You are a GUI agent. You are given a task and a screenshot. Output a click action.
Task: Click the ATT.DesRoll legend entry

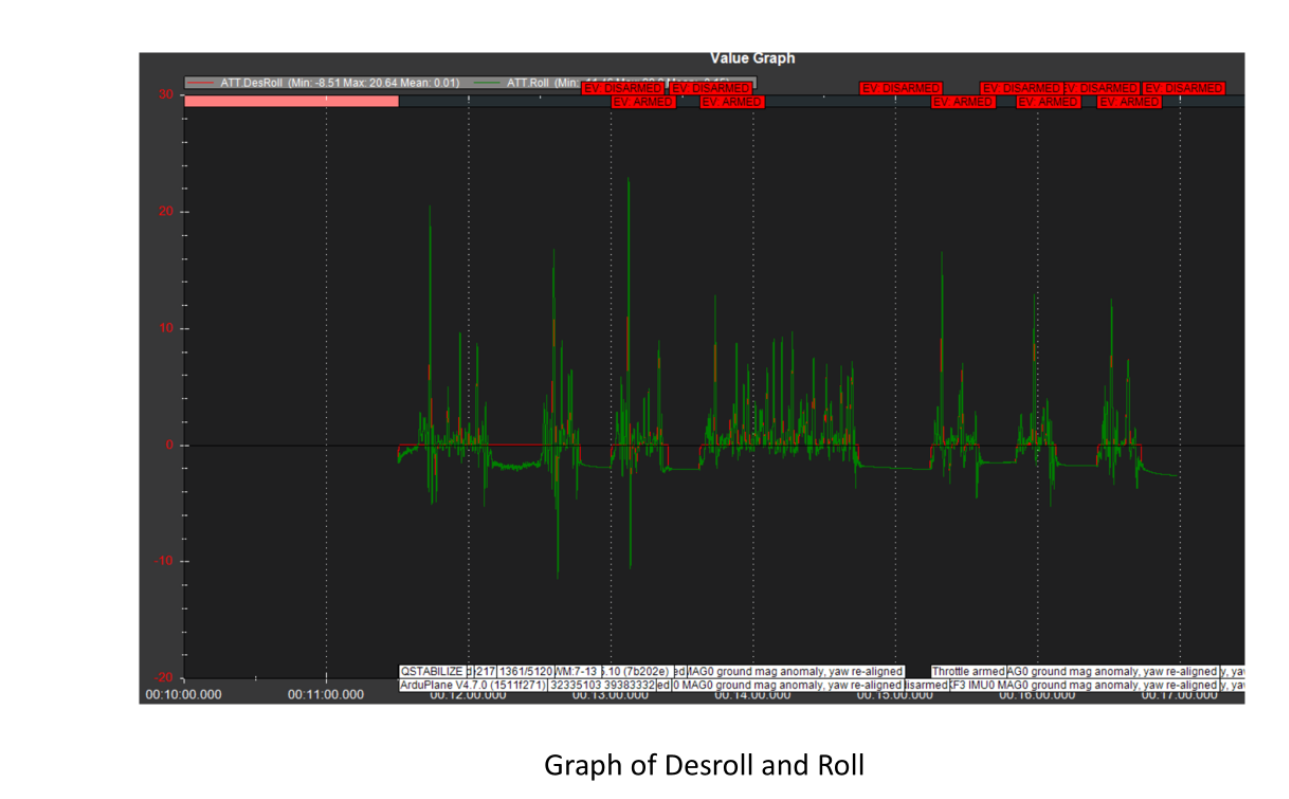322,83
